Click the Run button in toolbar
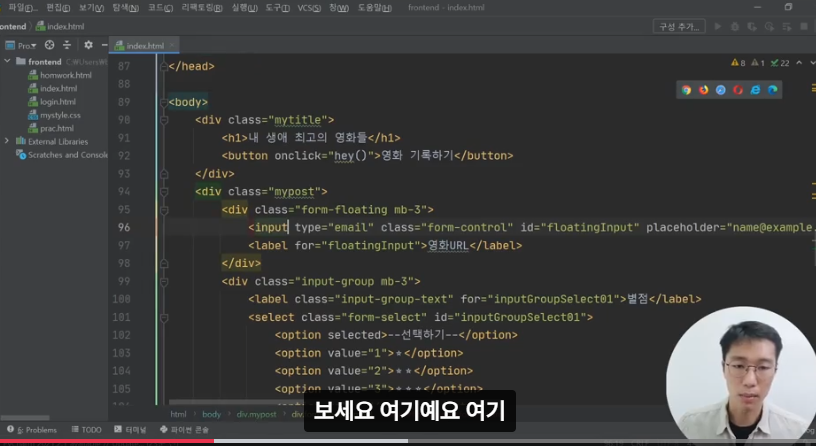This screenshot has width=816, height=446. pyautogui.click(x=718, y=26)
